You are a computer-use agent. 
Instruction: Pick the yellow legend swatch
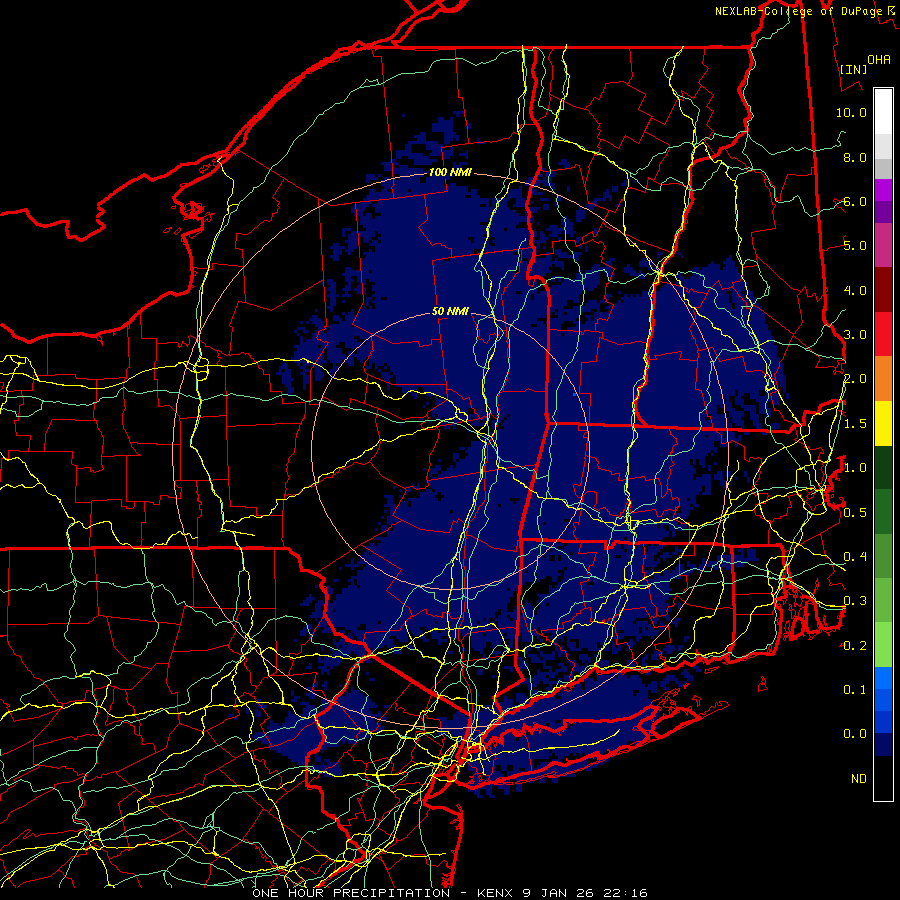pos(883,423)
